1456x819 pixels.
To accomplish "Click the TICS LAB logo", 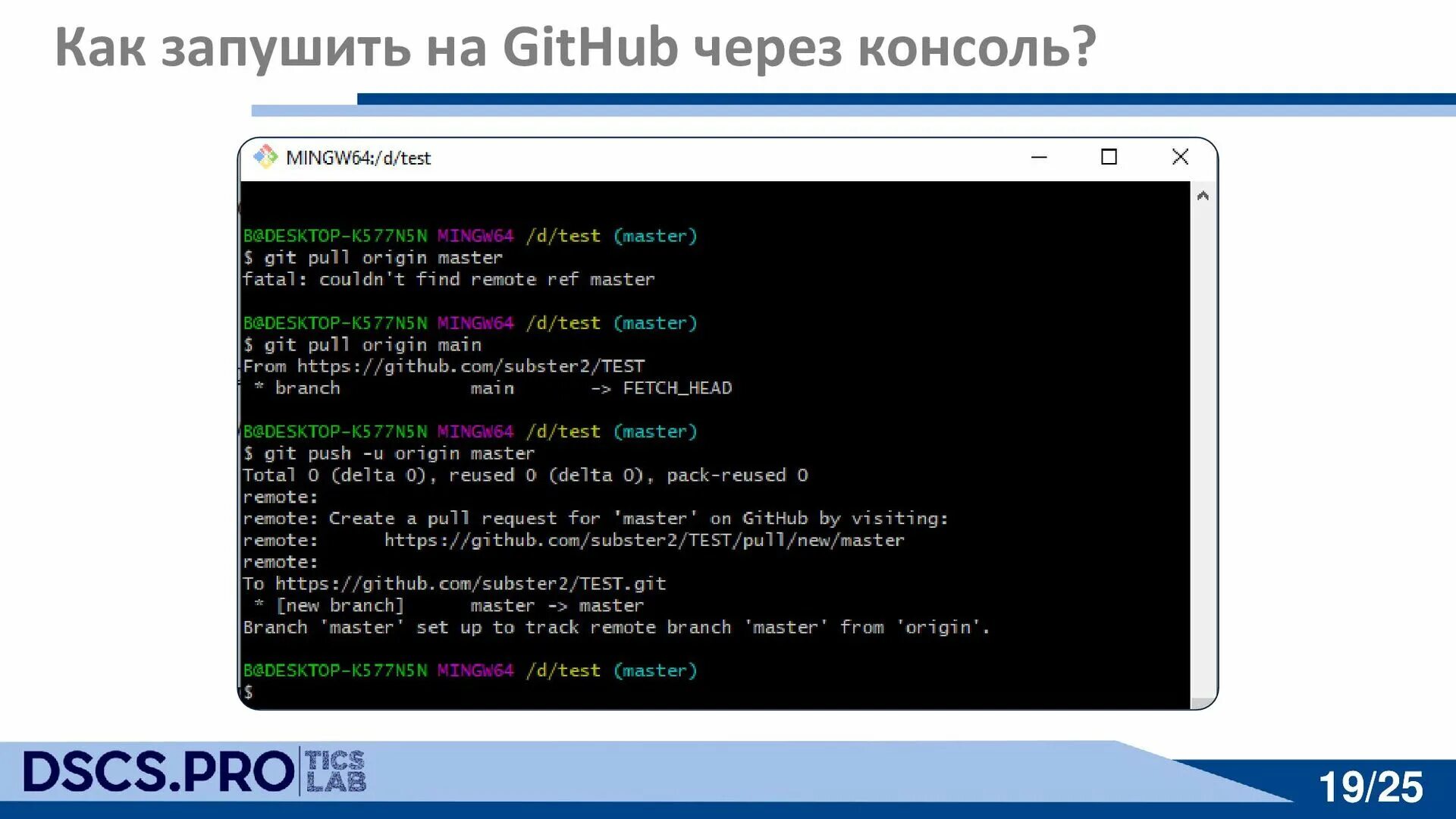I will tap(335, 771).
